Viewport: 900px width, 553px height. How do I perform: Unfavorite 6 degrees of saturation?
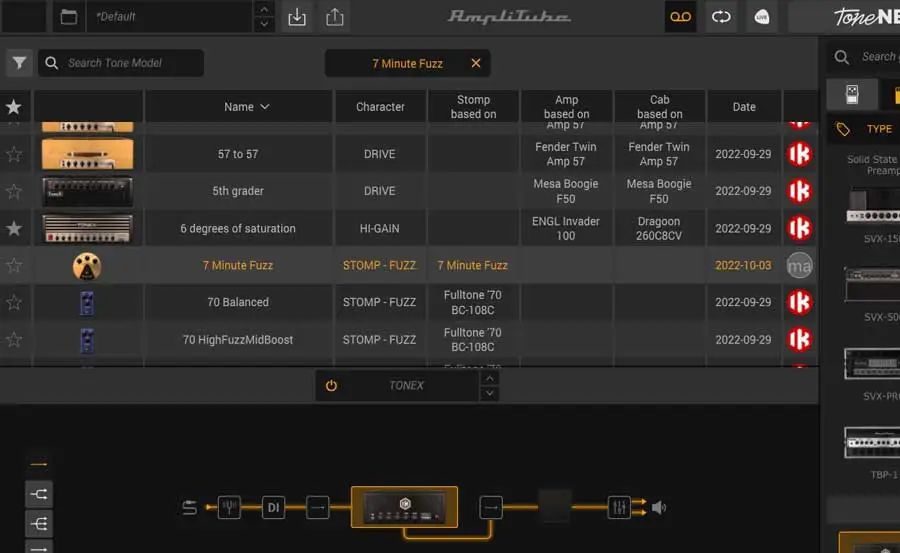click(x=14, y=229)
